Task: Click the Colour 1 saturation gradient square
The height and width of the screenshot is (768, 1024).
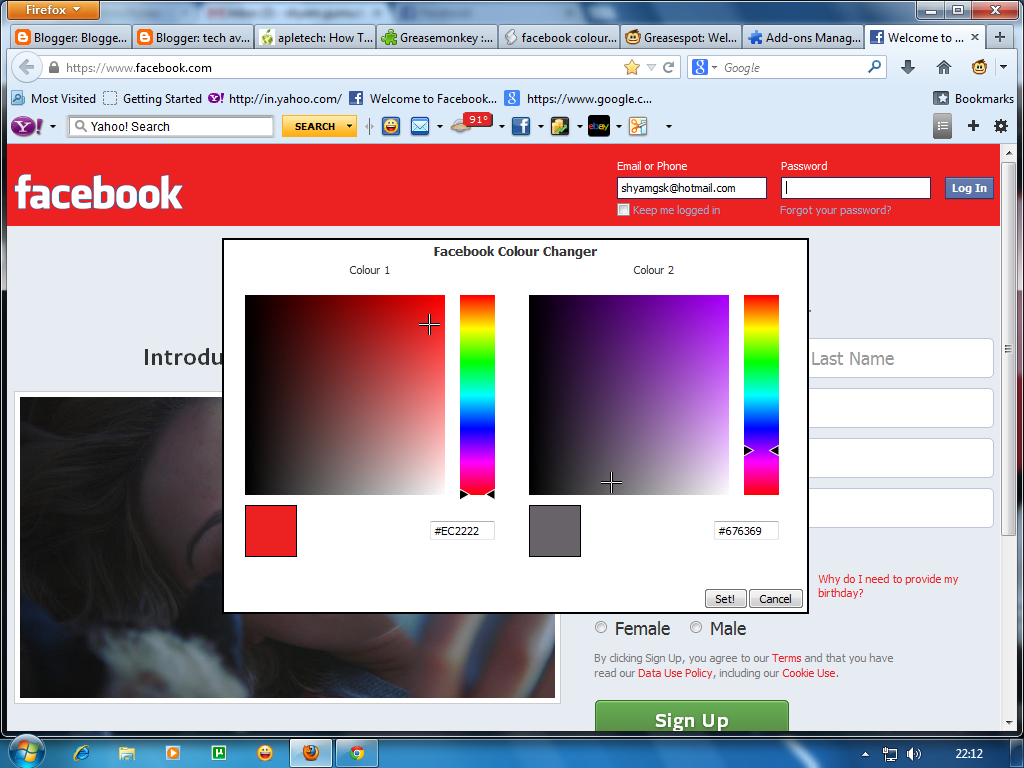Action: (345, 394)
